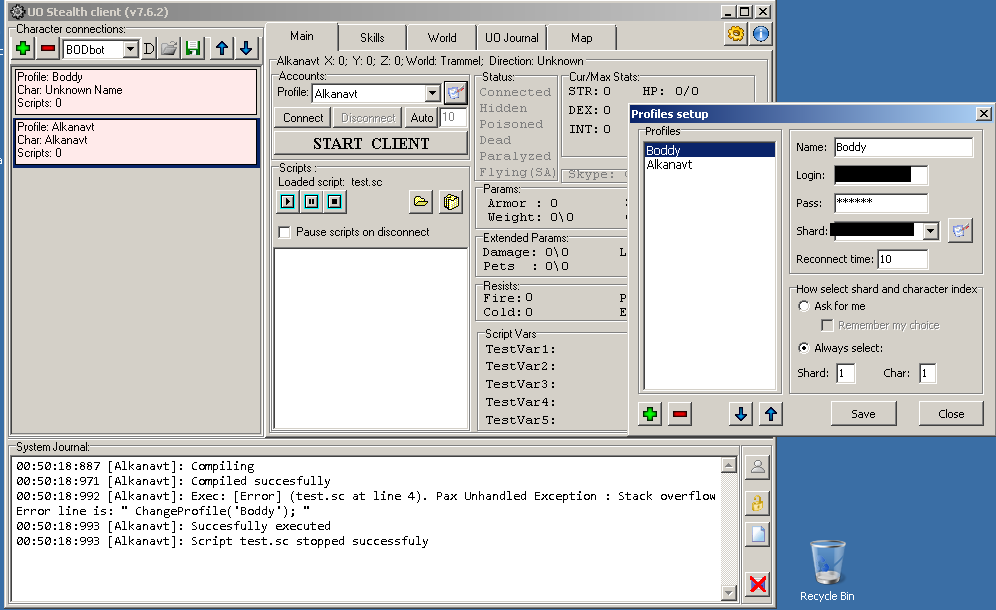Click the red X icon beside System Journal
The height and width of the screenshot is (610, 996).
(758, 584)
